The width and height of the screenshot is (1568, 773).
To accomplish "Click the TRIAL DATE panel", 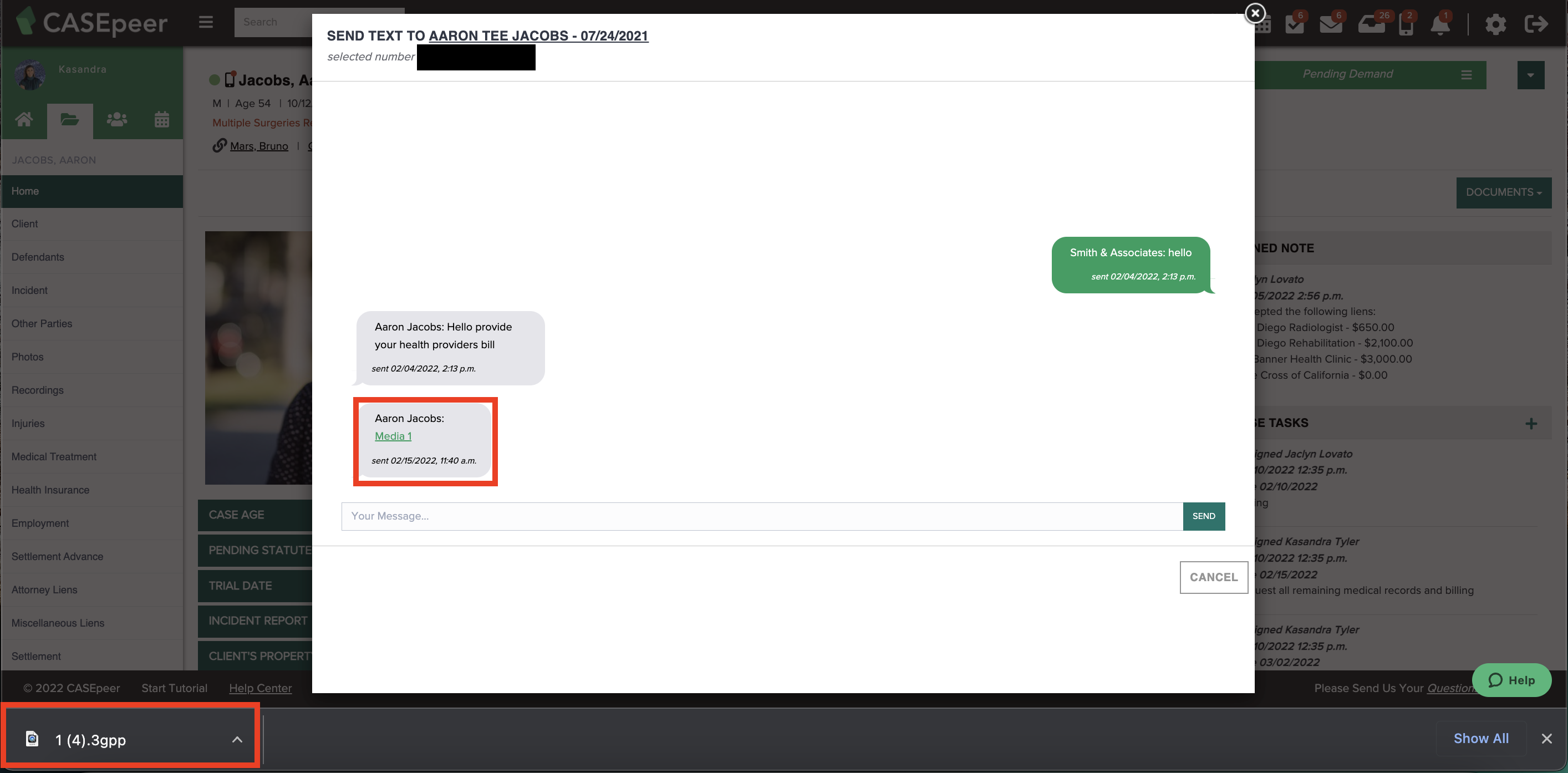I will tap(254, 586).
